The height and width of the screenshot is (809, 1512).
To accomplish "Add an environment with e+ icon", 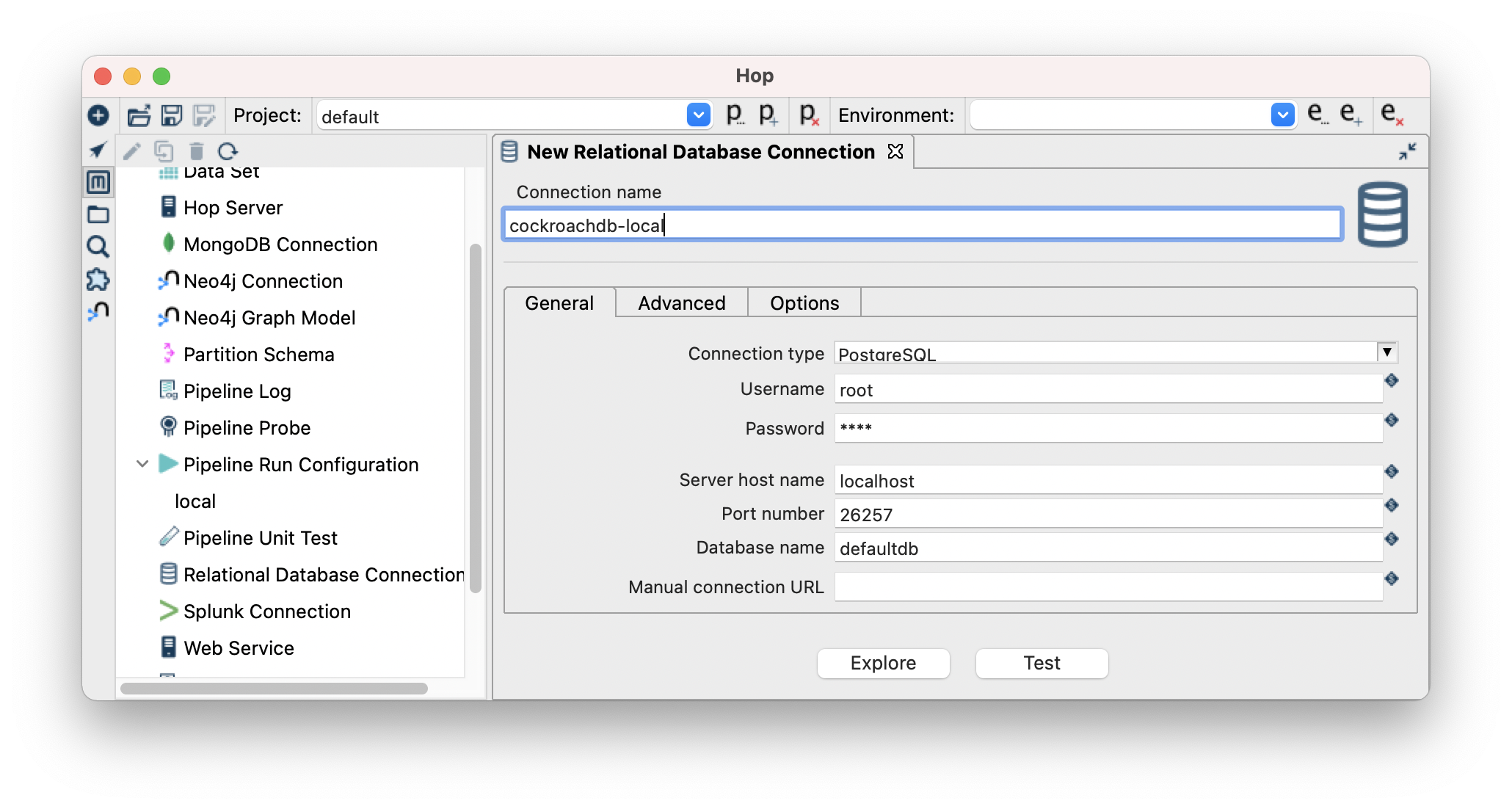I will (1351, 115).
